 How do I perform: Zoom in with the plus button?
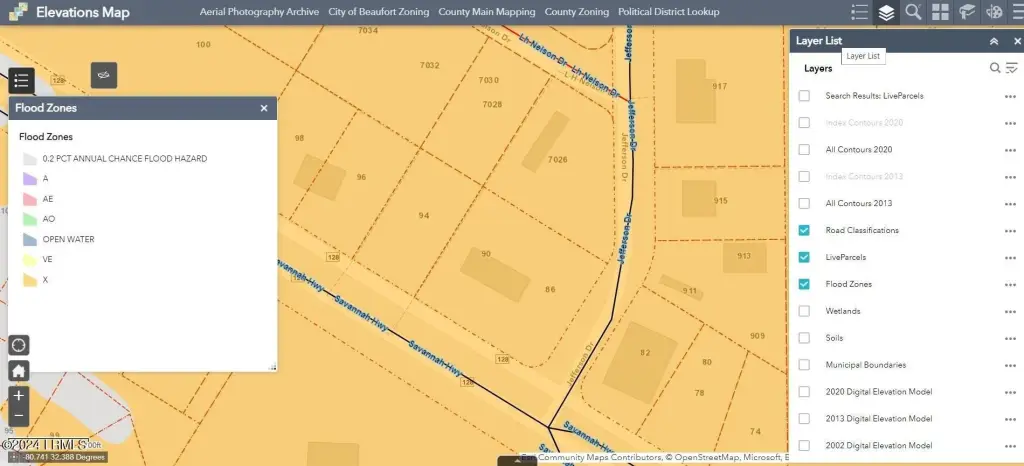(x=19, y=396)
